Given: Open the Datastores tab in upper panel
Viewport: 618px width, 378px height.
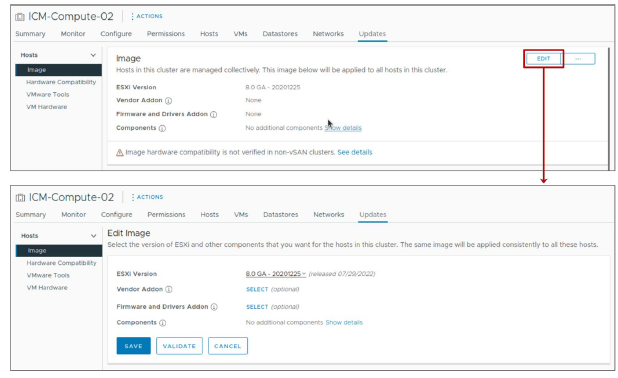Looking at the screenshot, I should tap(280, 34).
